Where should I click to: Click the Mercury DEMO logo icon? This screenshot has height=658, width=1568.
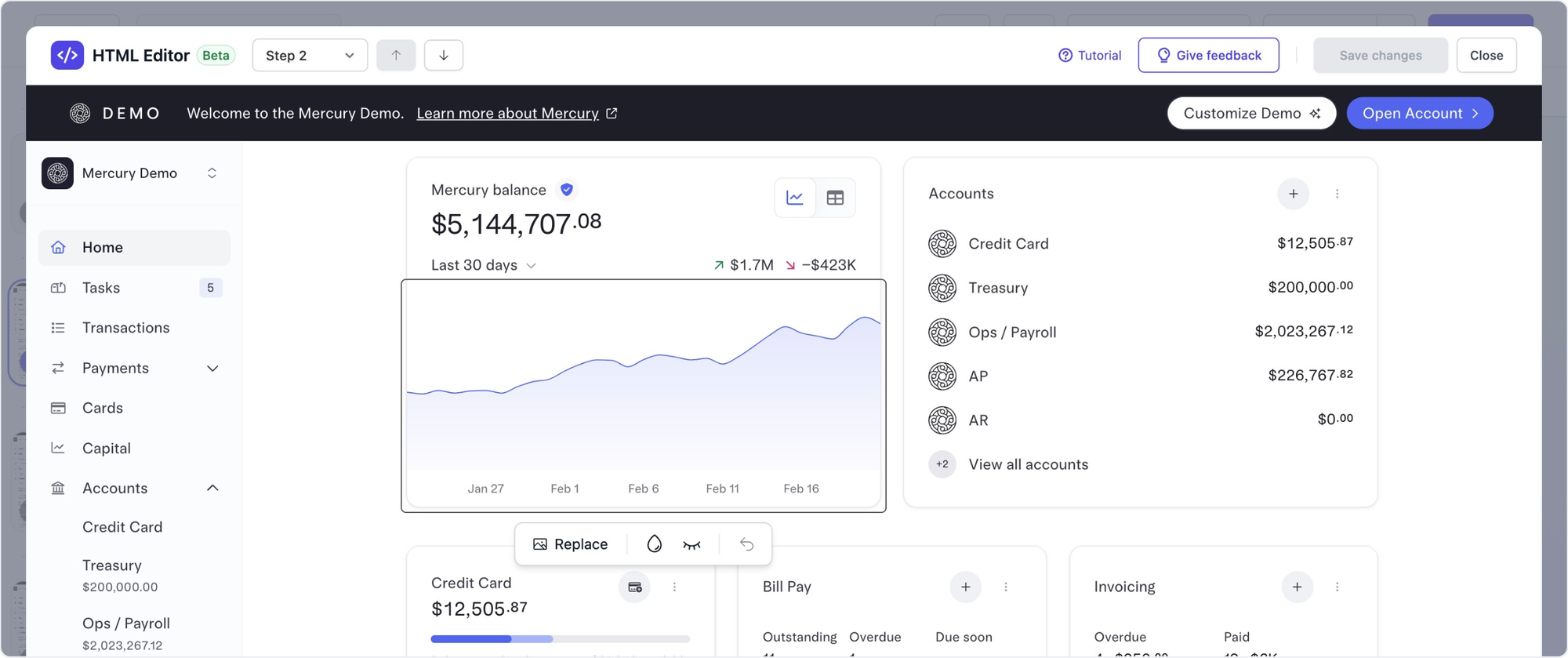(80, 113)
